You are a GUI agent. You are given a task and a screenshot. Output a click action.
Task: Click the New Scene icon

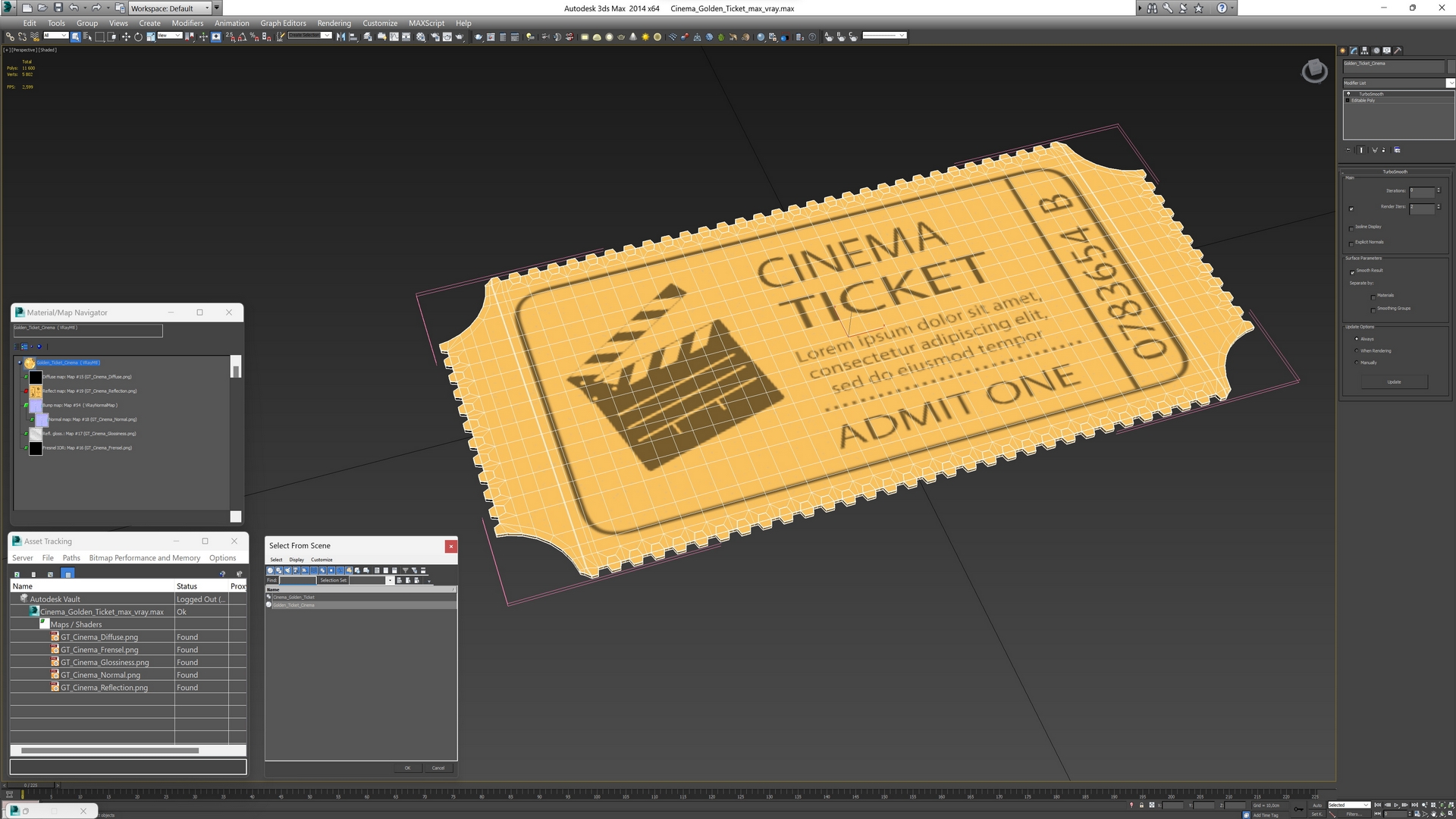click(27, 8)
